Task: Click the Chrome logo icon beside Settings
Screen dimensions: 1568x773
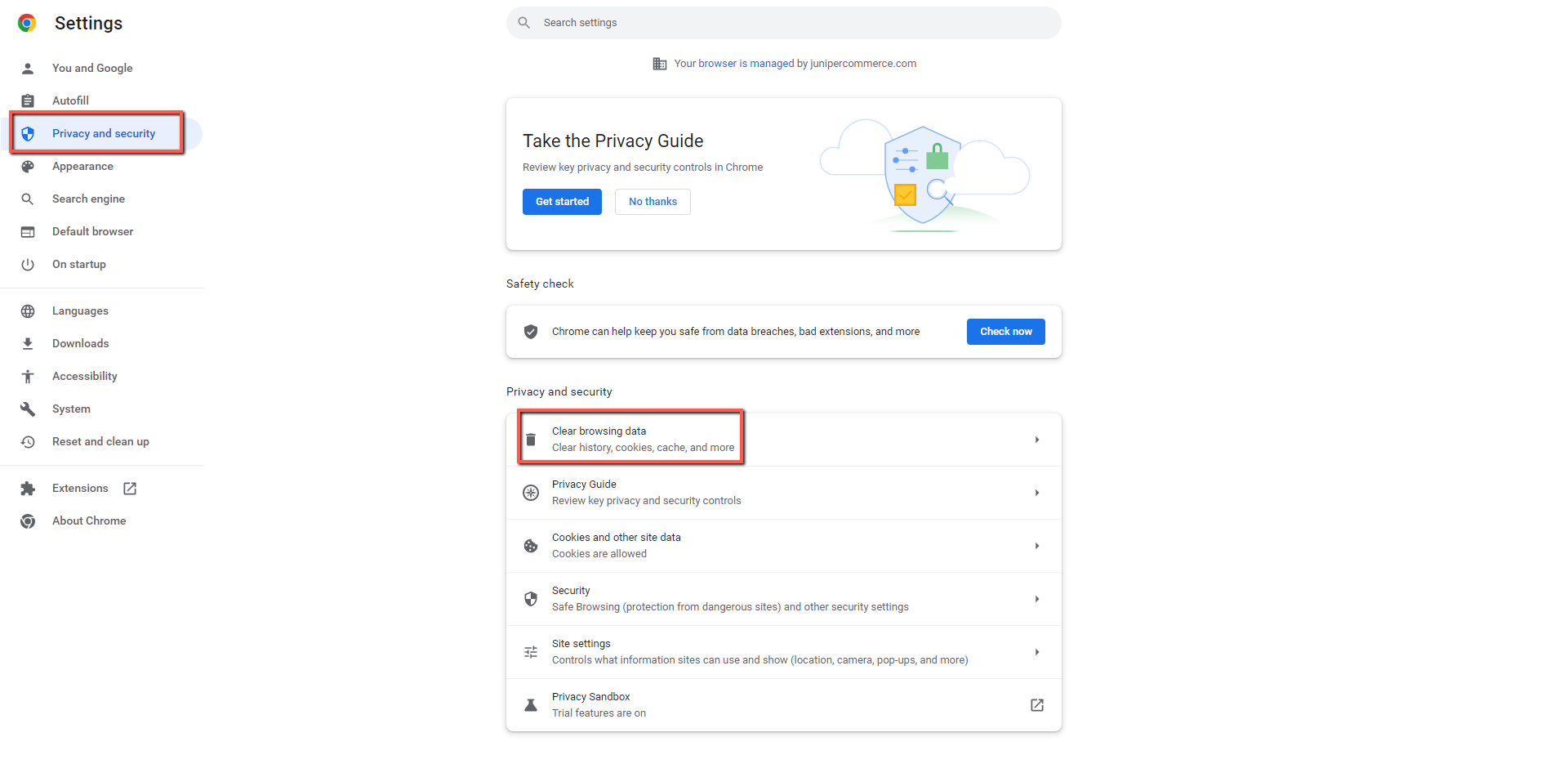Action: pos(27,23)
